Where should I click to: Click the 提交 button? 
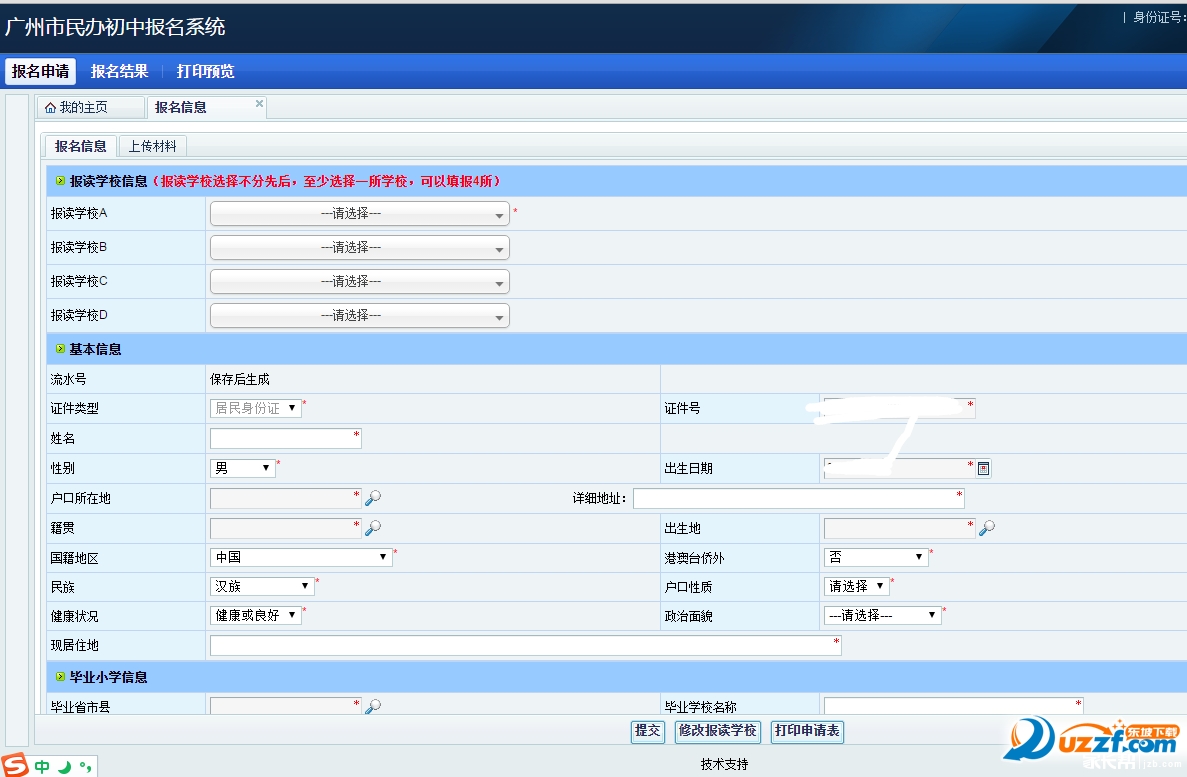point(647,731)
